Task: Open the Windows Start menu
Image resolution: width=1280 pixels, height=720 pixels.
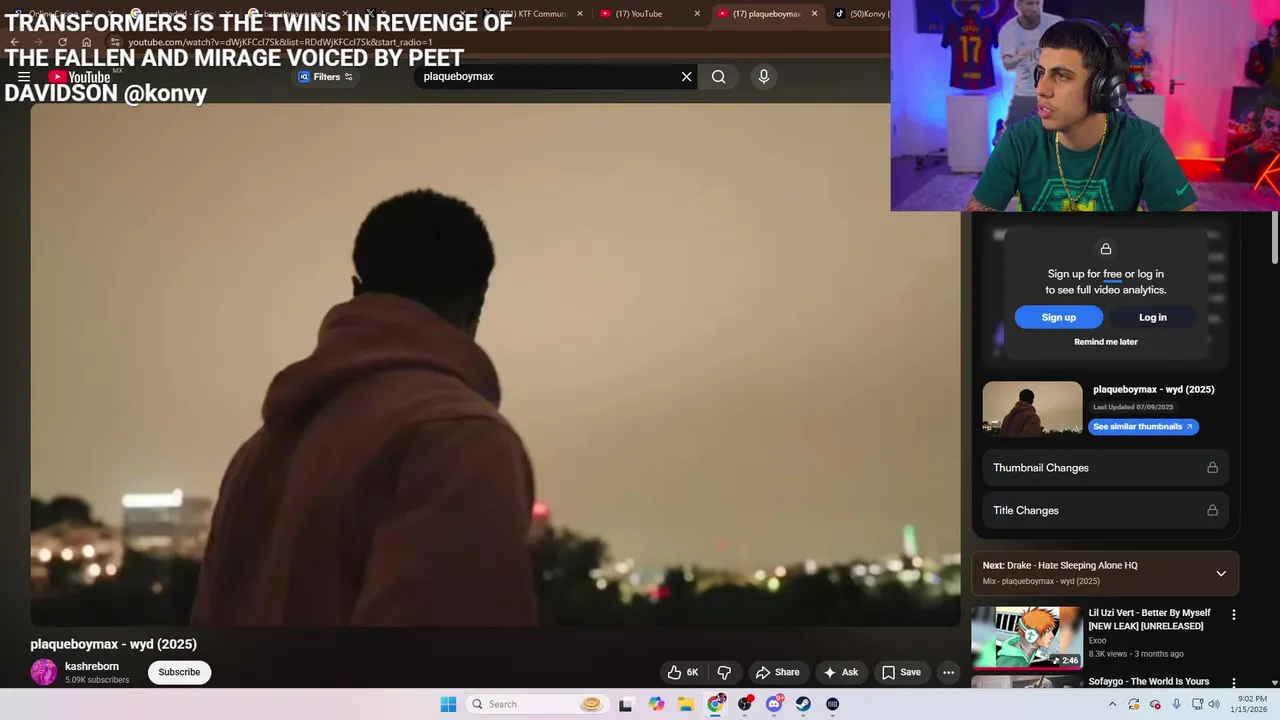Action: (x=448, y=704)
